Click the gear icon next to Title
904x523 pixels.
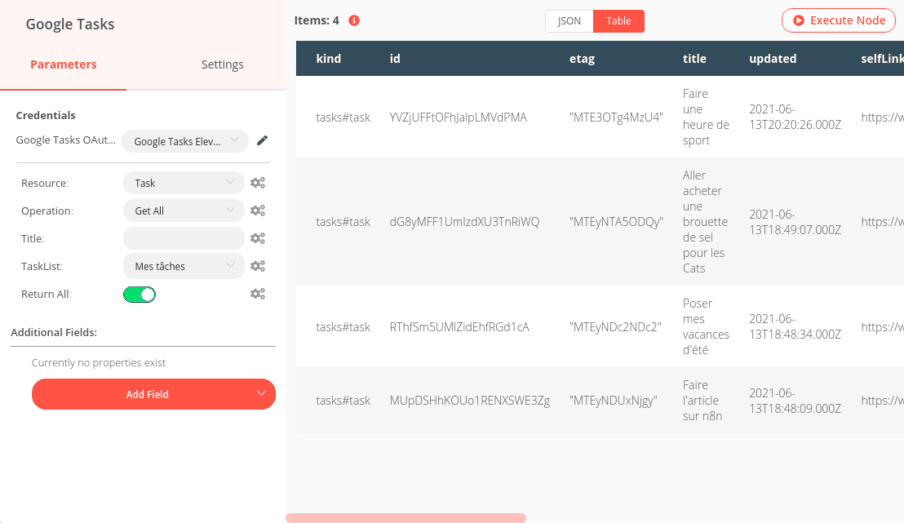(x=258, y=239)
